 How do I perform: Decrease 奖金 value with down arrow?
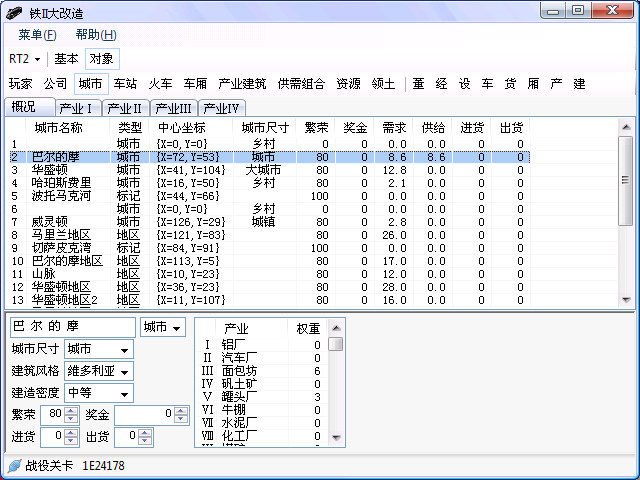181,418
